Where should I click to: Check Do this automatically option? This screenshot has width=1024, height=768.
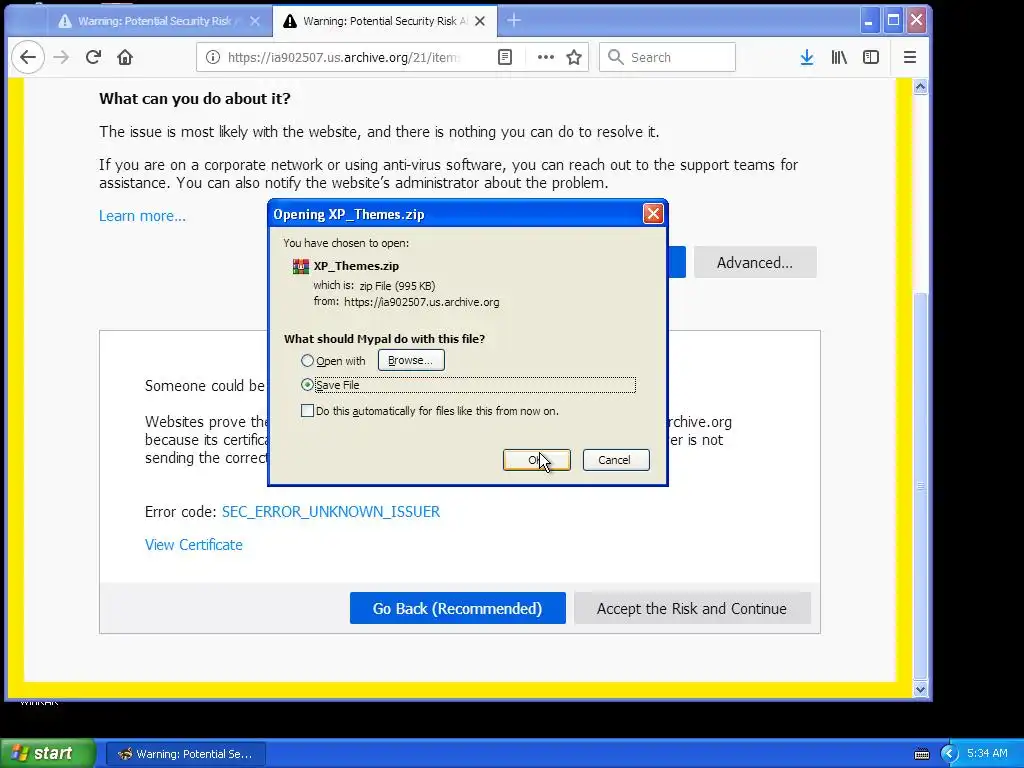tap(307, 411)
